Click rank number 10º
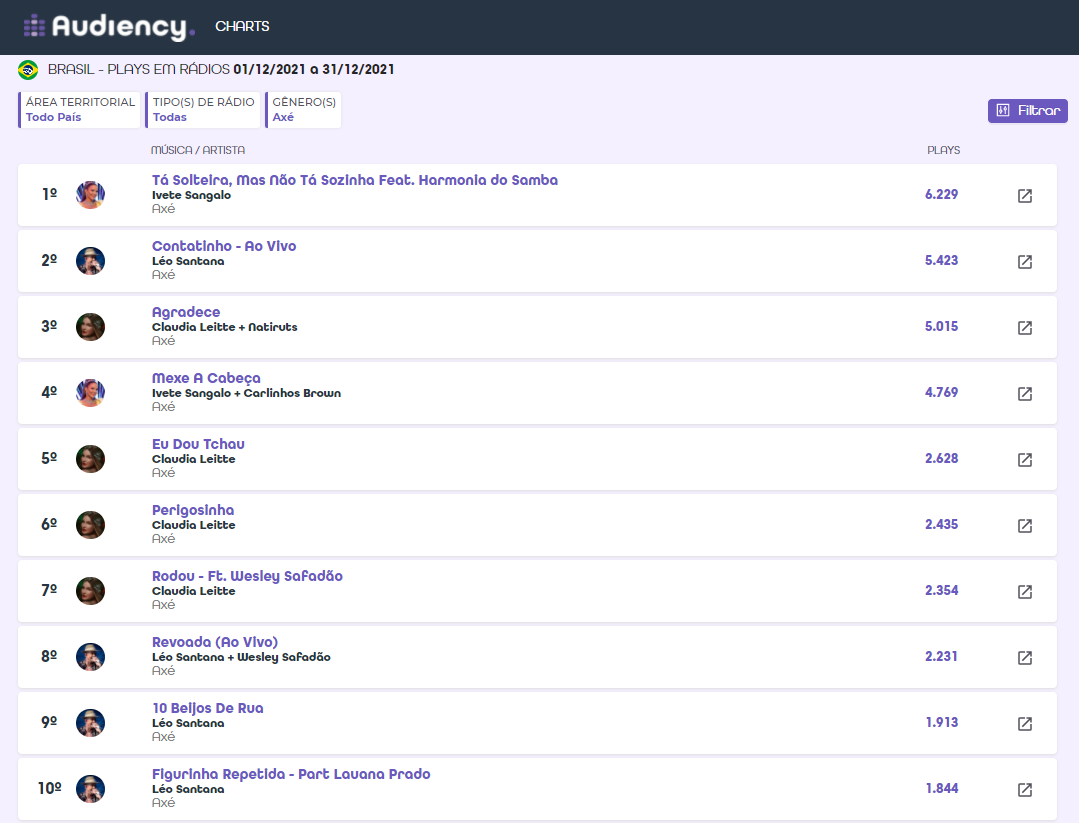The height and width of the screenshot is (823, 1079). point(50,788)
